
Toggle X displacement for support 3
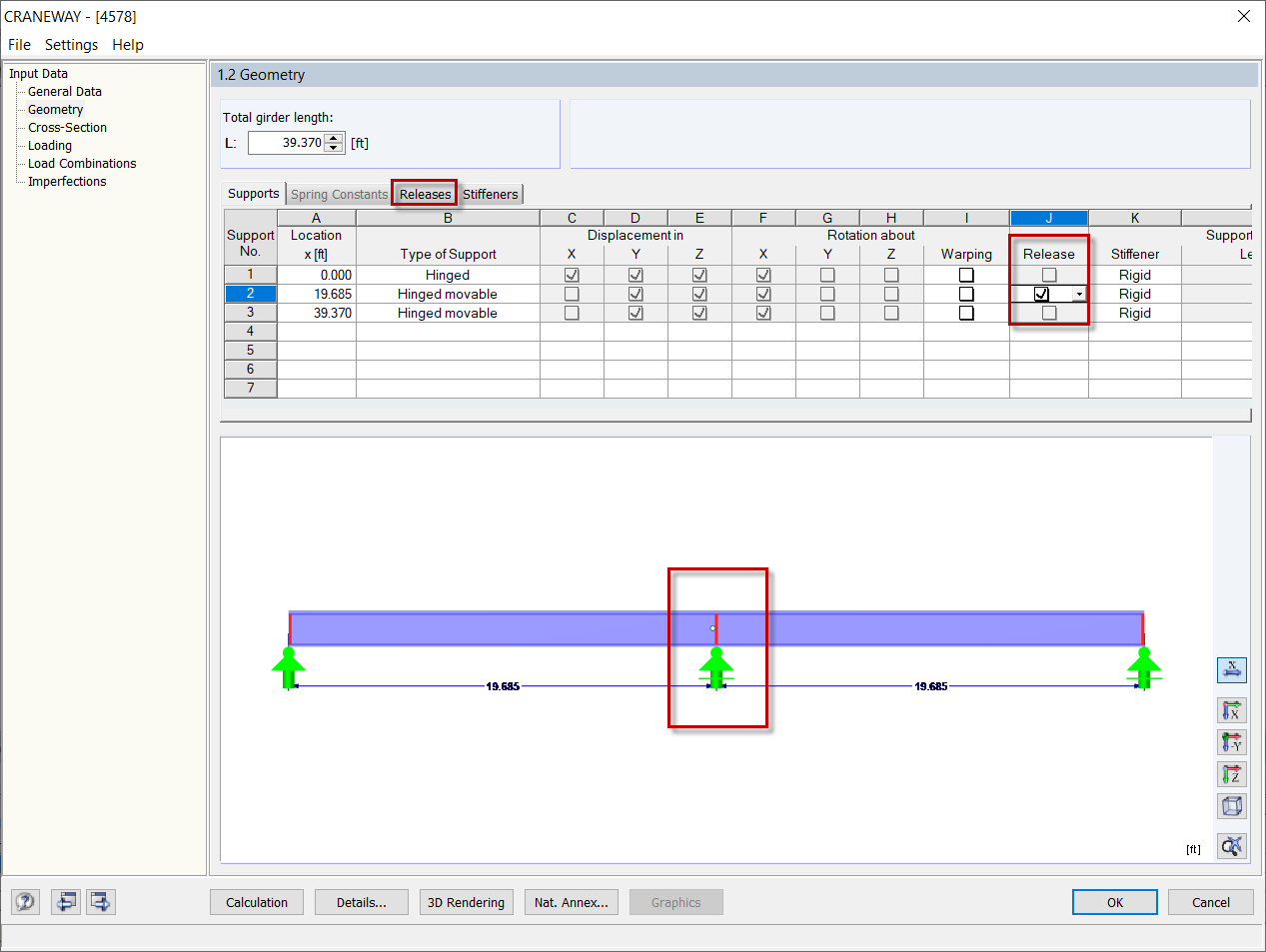571,313
